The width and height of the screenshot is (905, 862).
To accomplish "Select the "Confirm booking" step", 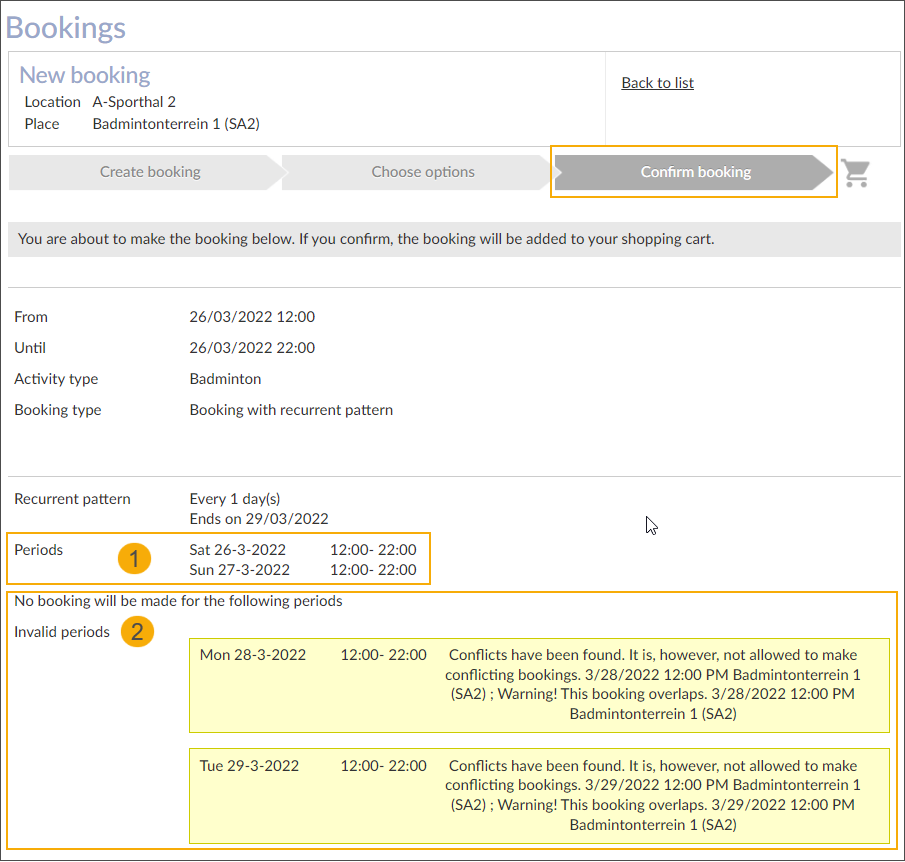I will point(694,172).
